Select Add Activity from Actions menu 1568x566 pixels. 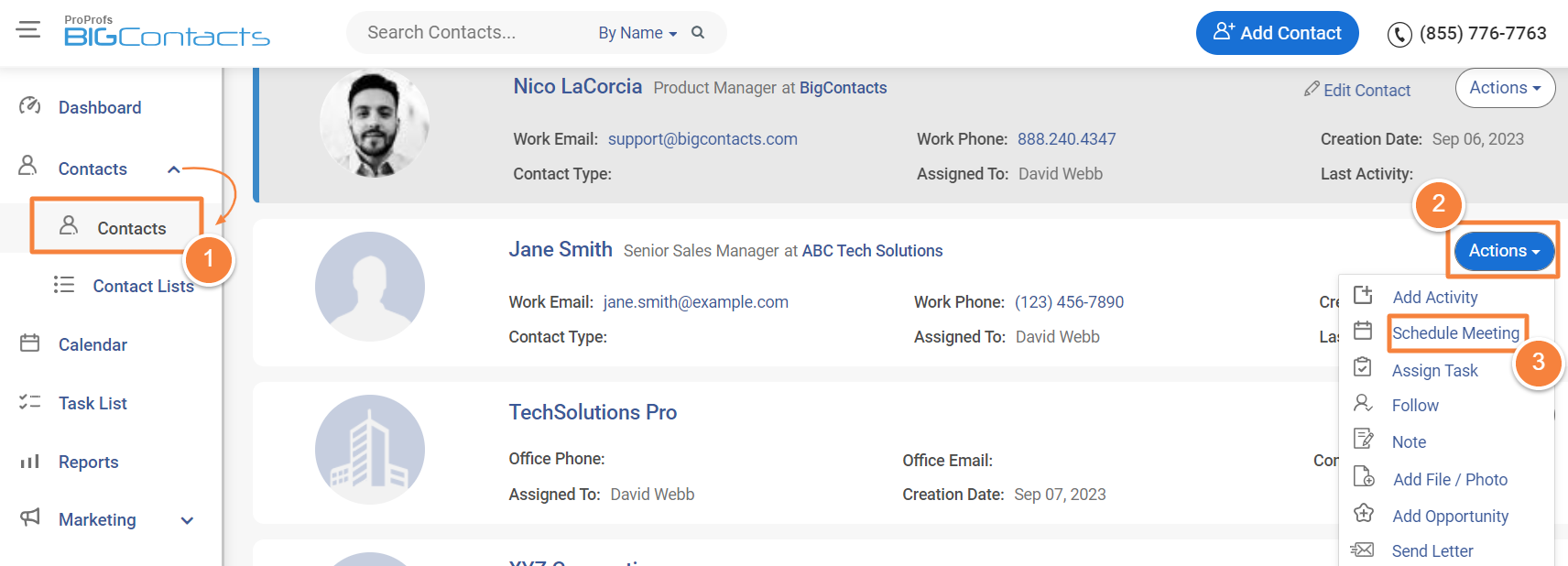click(x=1435, y=297)
